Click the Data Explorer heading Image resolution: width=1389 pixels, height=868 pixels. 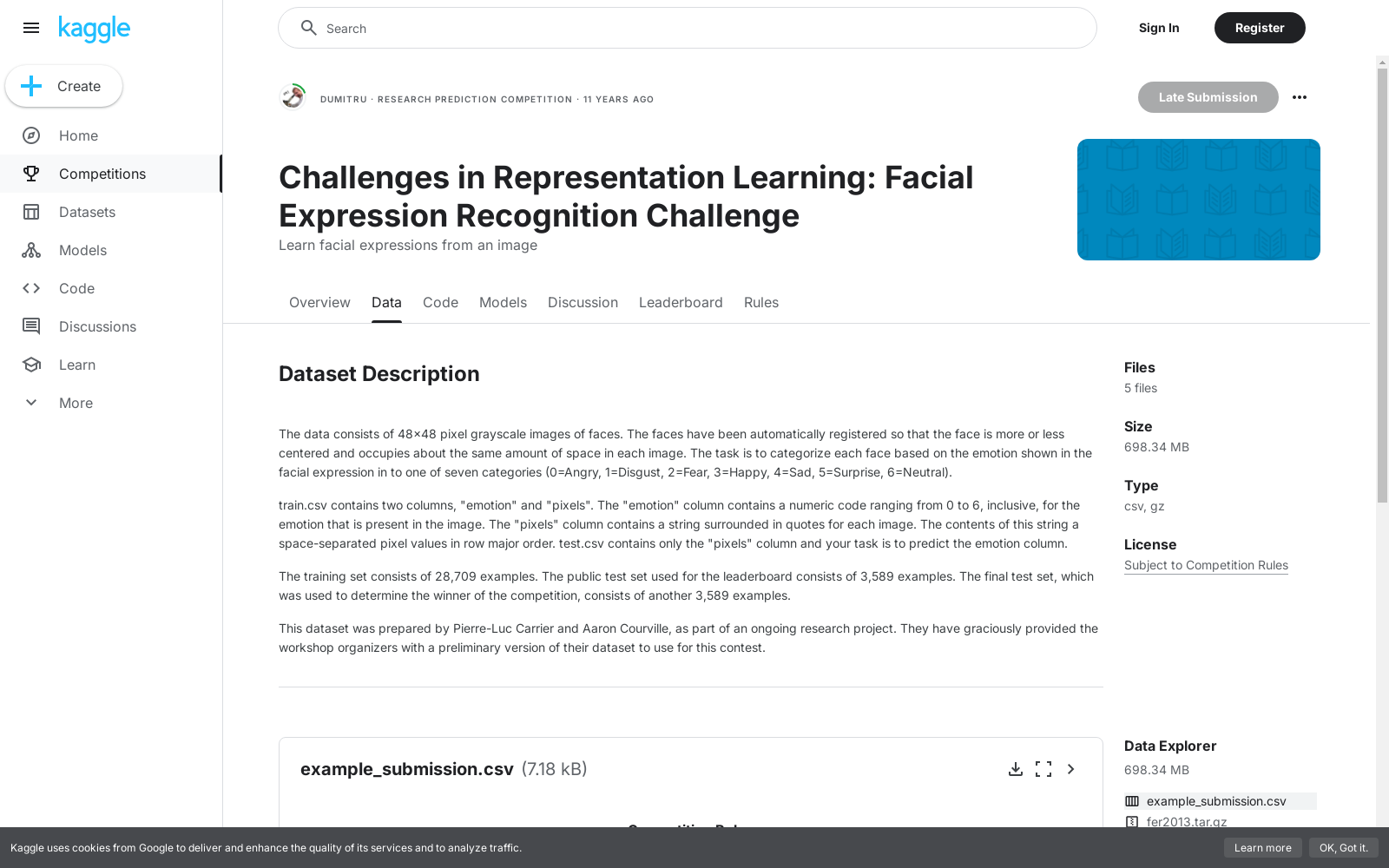tap(1170, 746)
